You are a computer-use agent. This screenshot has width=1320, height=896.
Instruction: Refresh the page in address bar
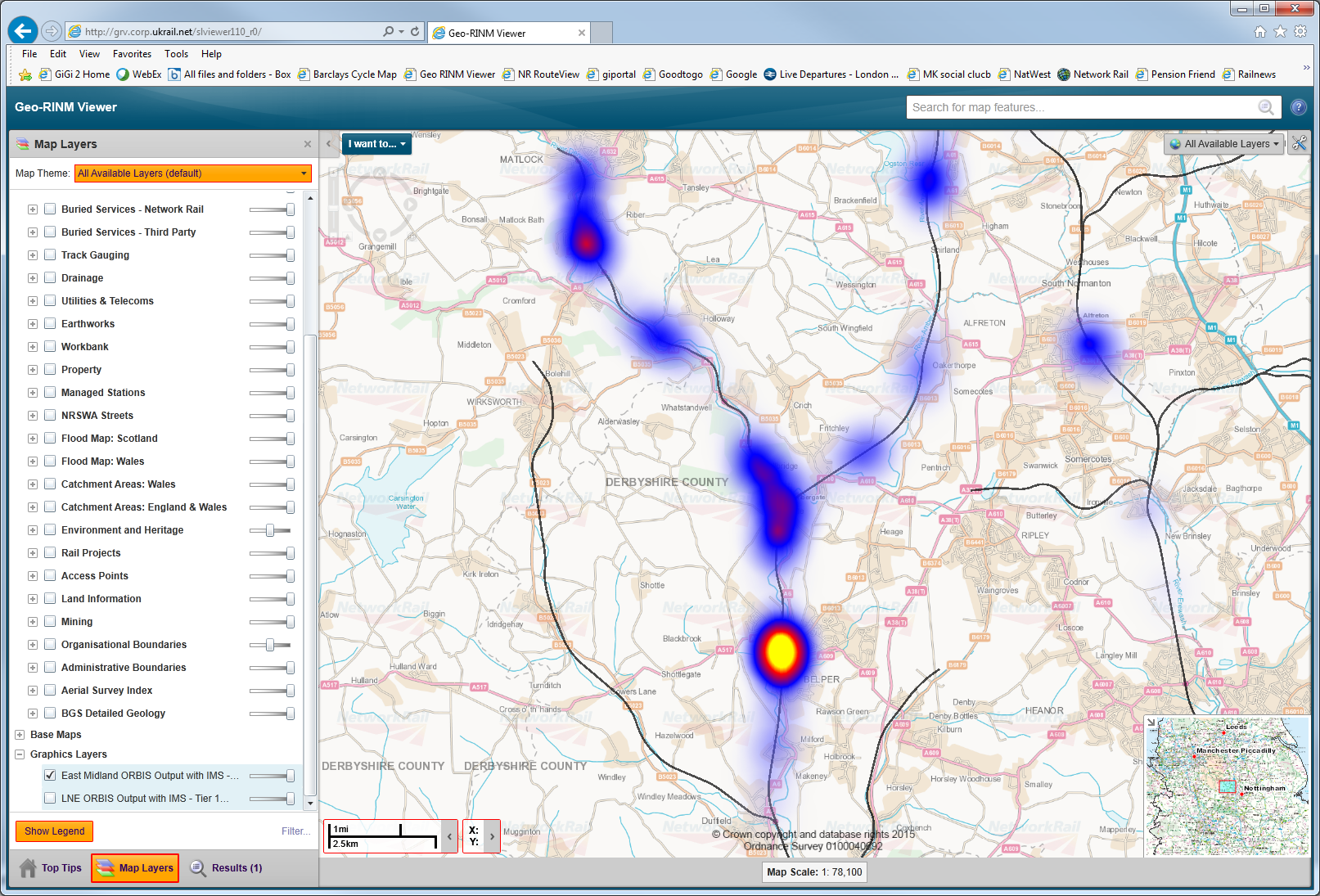415,32
